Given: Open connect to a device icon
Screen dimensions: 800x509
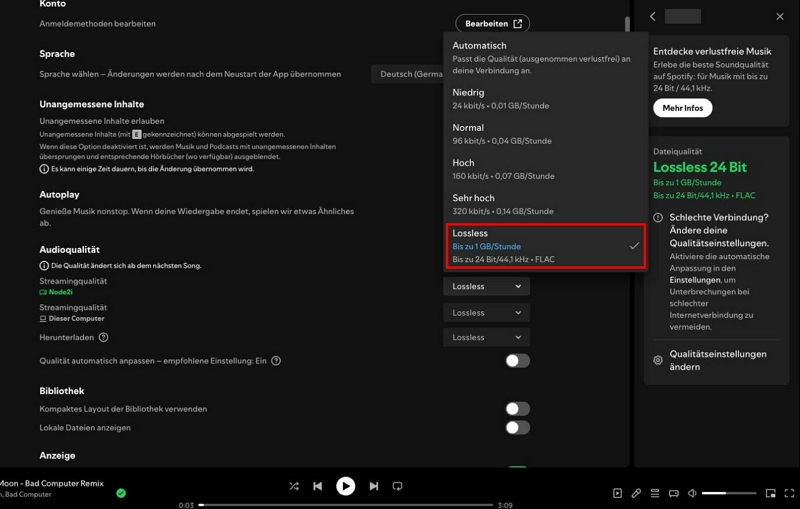Looking at the screenshot, I should point(674,493).
